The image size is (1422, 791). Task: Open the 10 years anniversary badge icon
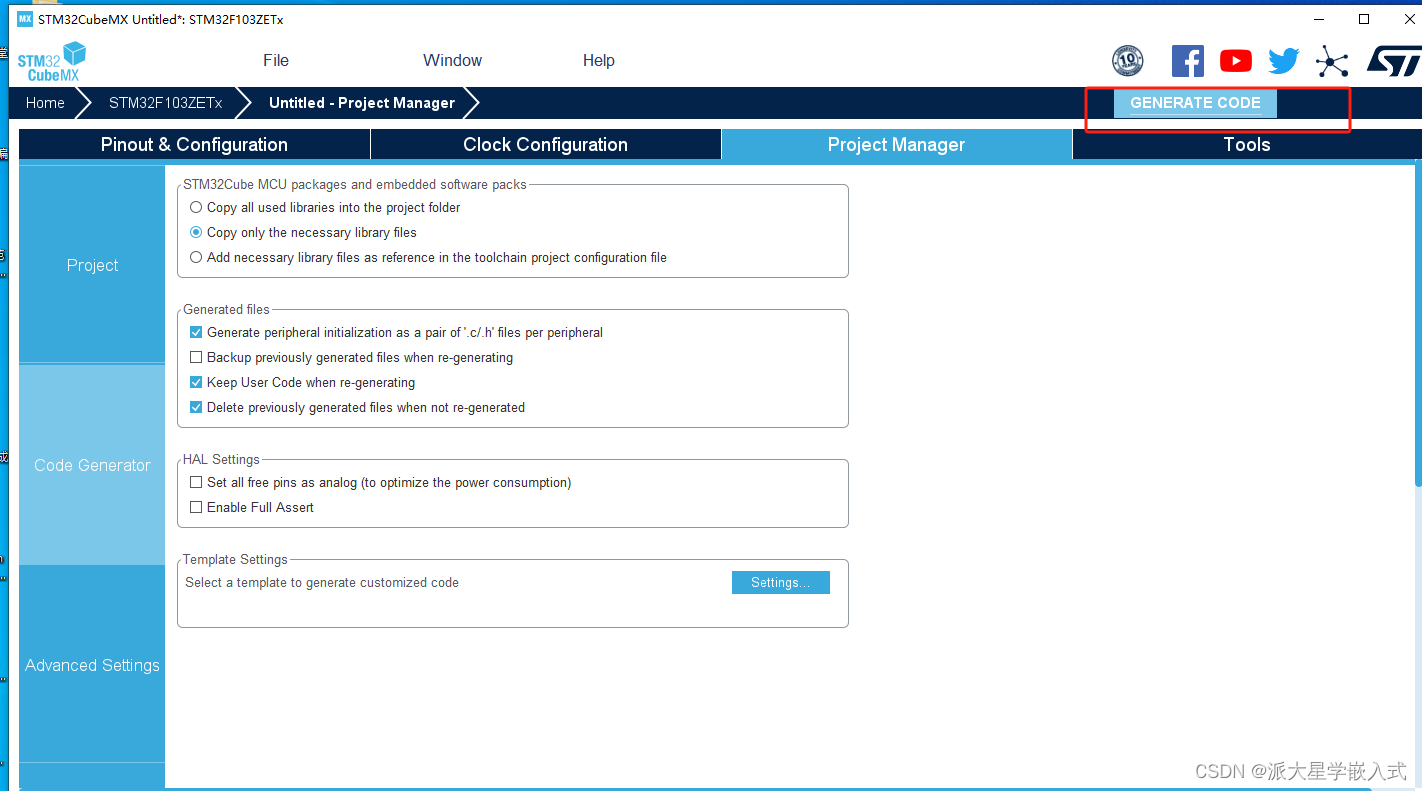tap(1128, 61)
